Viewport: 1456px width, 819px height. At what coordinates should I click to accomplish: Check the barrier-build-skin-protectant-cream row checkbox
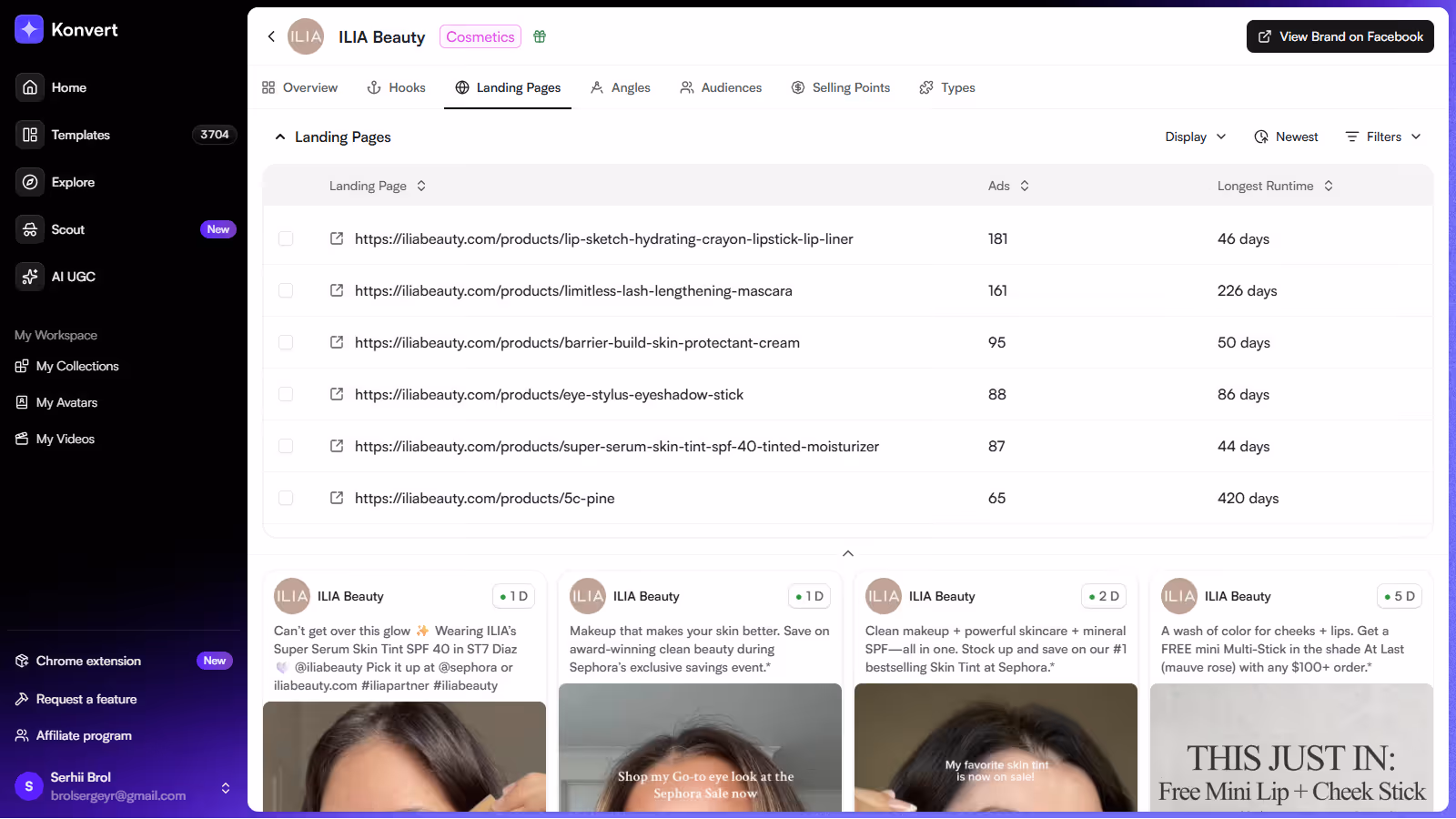[286, 342]
